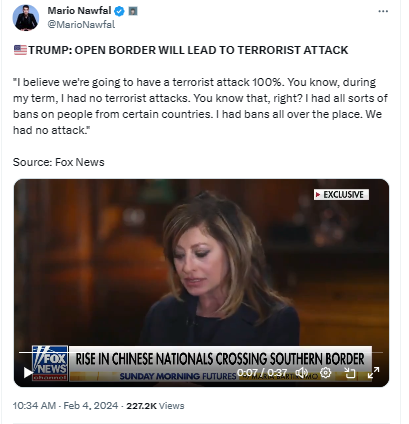409x424 pixels.
Task: Open the three-dot more options menu
Action: click(x=383, y=11)
